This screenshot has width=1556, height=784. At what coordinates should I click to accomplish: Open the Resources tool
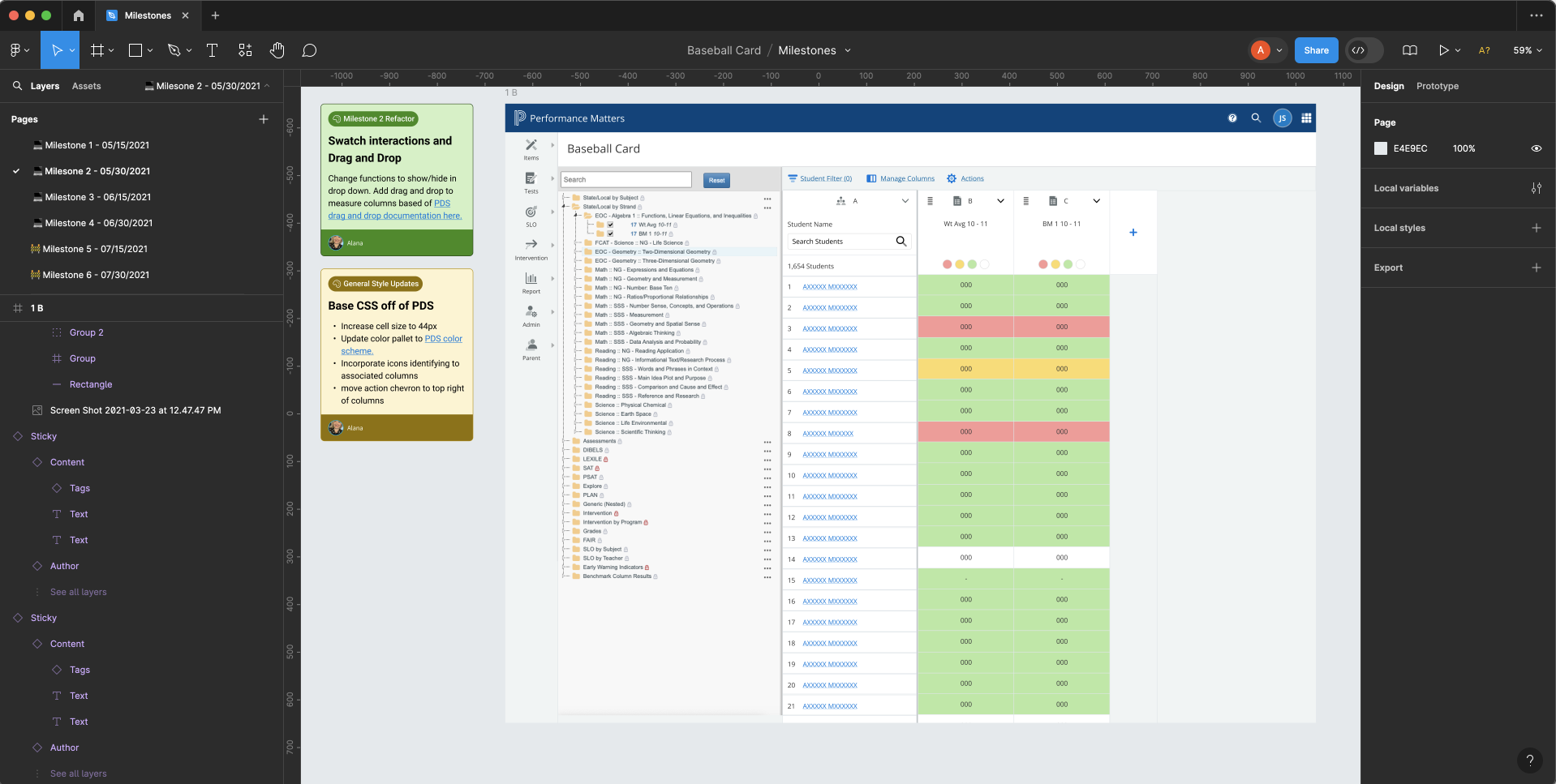tap(245, 50)
